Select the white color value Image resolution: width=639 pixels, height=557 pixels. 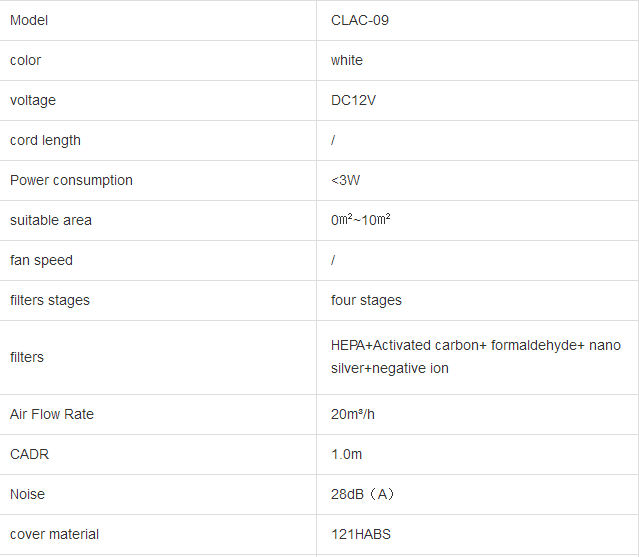click(x=347, y=60)
